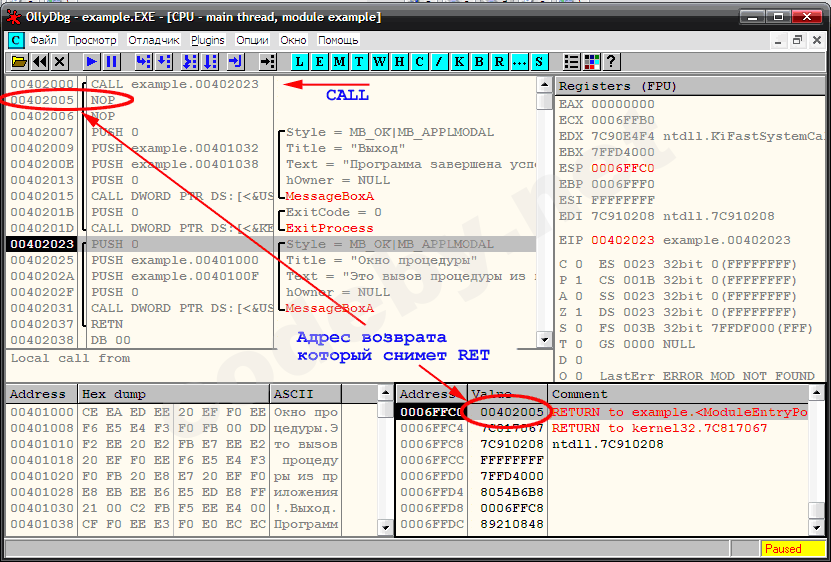Open the Call stack K button

[x=459, y=62]
